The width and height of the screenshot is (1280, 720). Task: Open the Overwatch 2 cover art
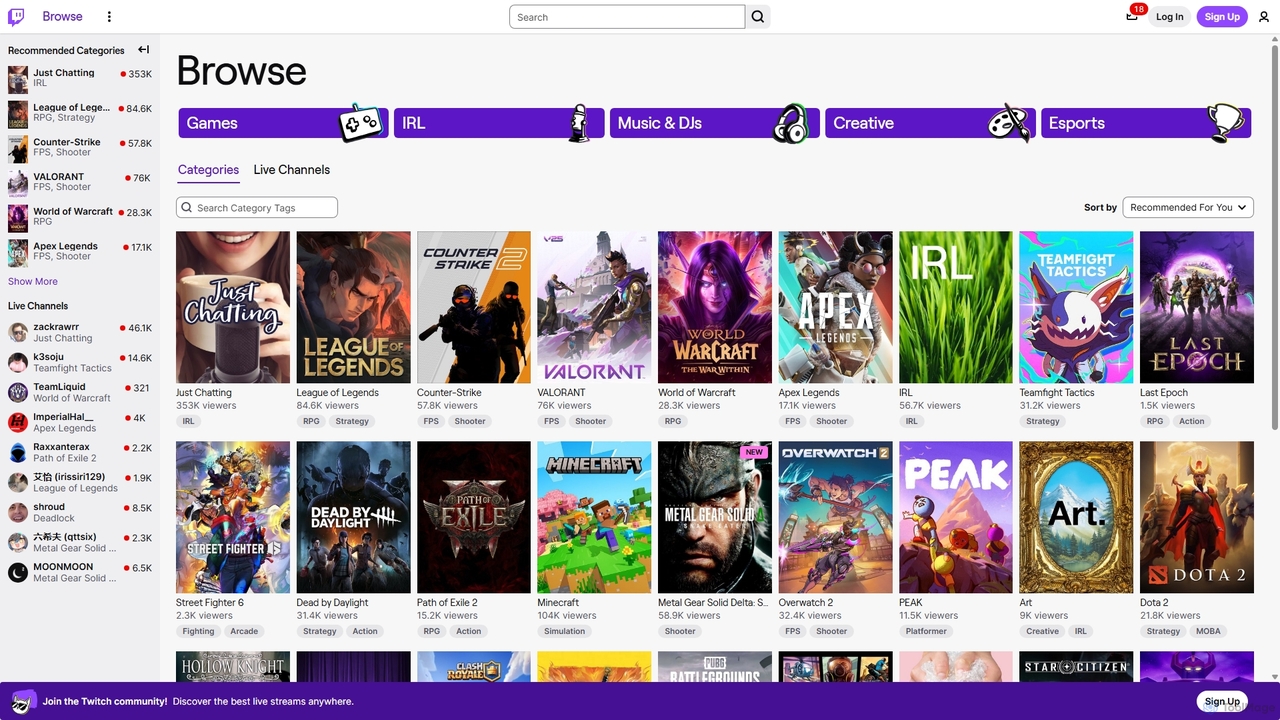pos(835,517)
